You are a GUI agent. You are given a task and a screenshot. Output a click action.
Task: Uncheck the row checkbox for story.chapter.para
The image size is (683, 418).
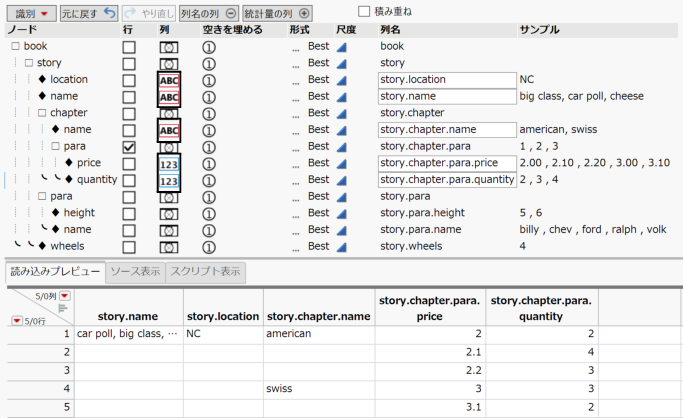coord(129,147)
